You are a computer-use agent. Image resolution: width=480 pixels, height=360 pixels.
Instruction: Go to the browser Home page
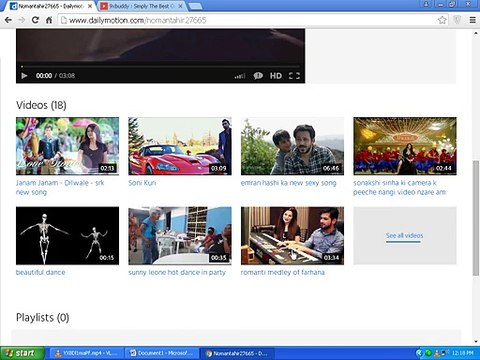(49, 20)
